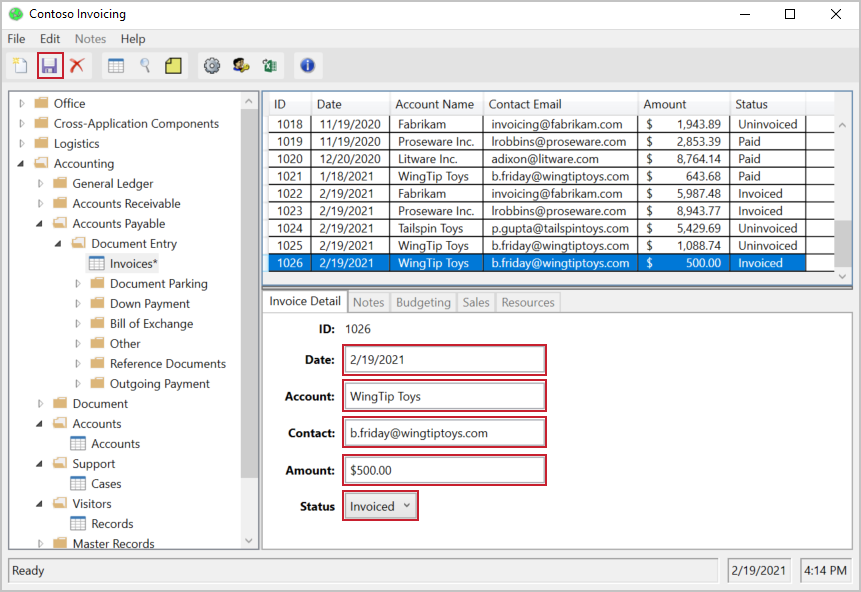Viewport: 861px width, 592px height.
Task: Click the Bill of Exchange folder icon
Action: tap(97, 323)
